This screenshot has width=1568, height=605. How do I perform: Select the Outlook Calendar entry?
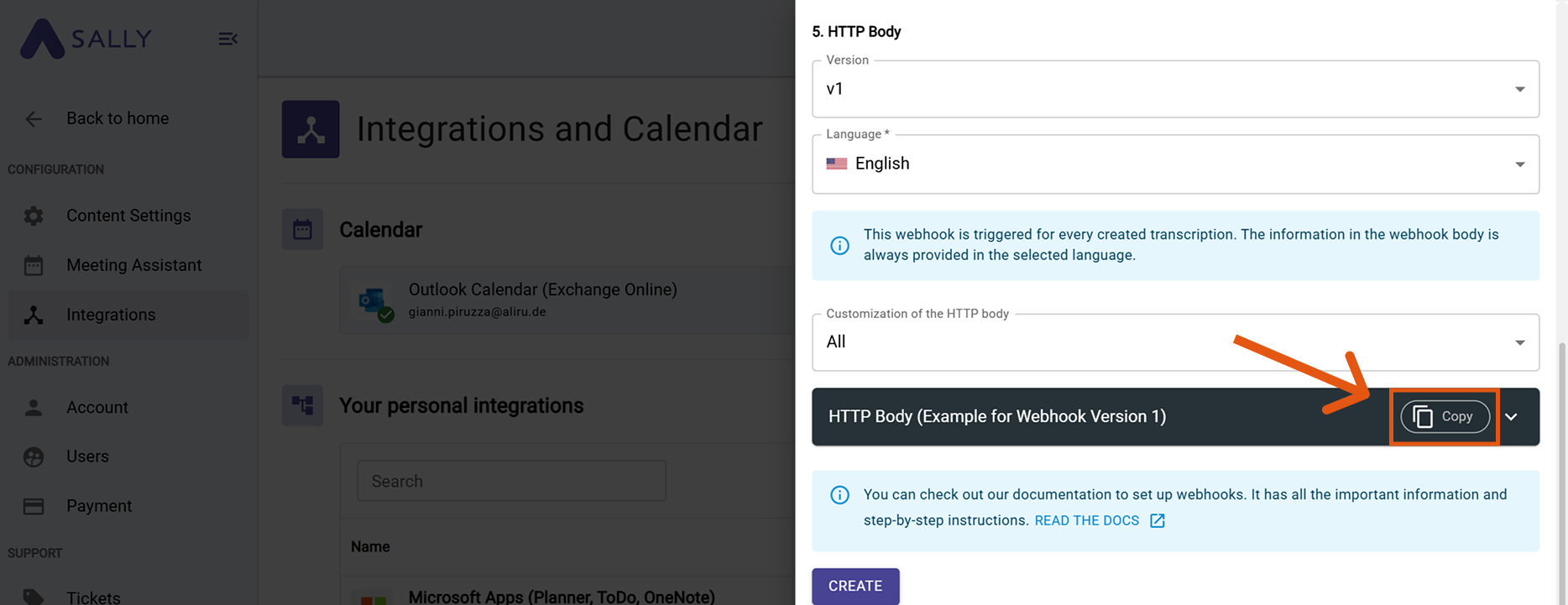tap(542, 300)
